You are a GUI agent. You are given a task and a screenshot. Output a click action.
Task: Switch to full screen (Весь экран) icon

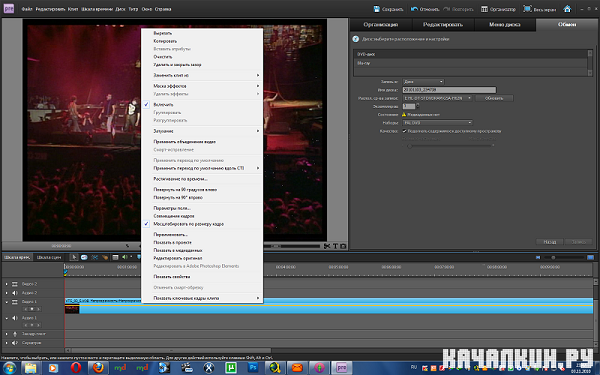tap(527, 9)
